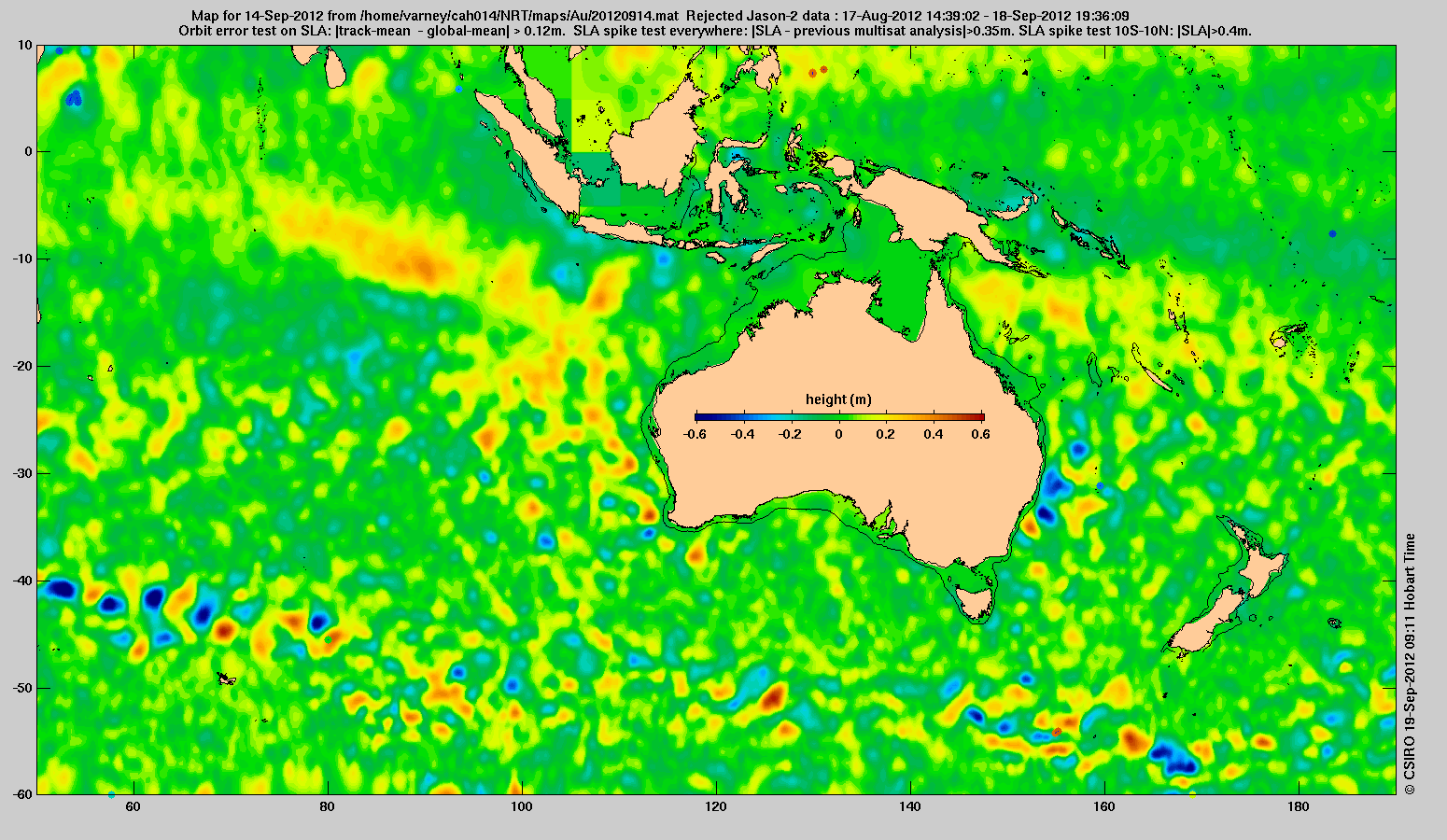
Task: Click New Zealand's South Island
Action: point(1209,625)
